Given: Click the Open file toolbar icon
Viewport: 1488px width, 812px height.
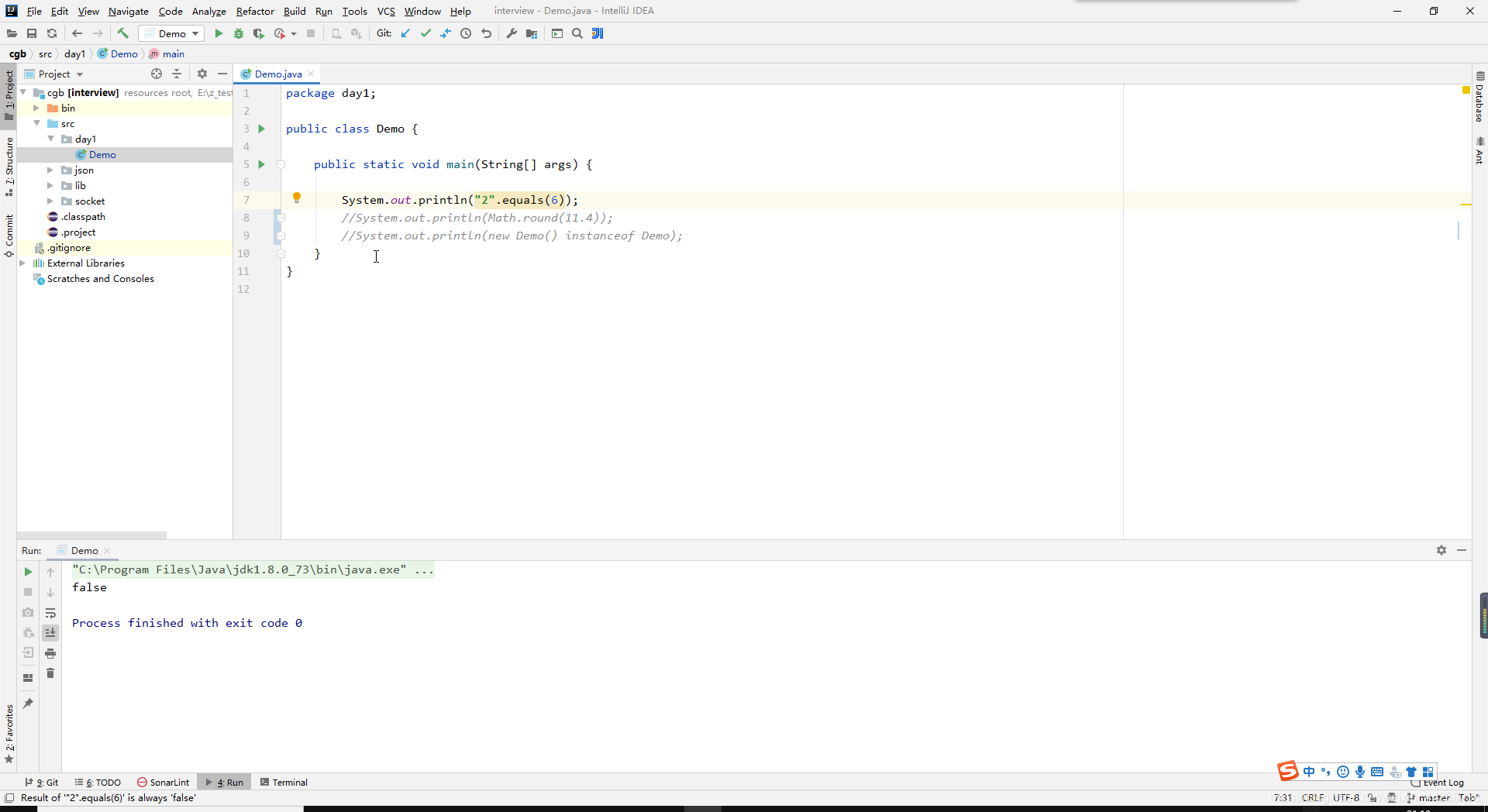Looking at the screenshot, I should tap(12, 33).
